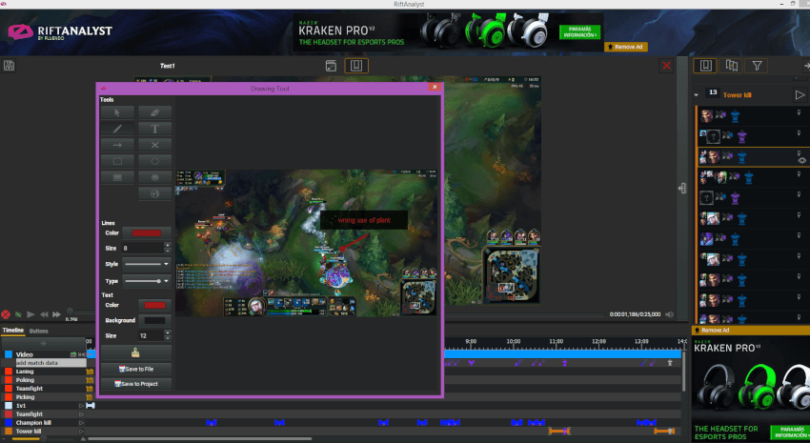The image size is (810, 443).
Task: Click the play button in player controls
Action: pos(30,314)
